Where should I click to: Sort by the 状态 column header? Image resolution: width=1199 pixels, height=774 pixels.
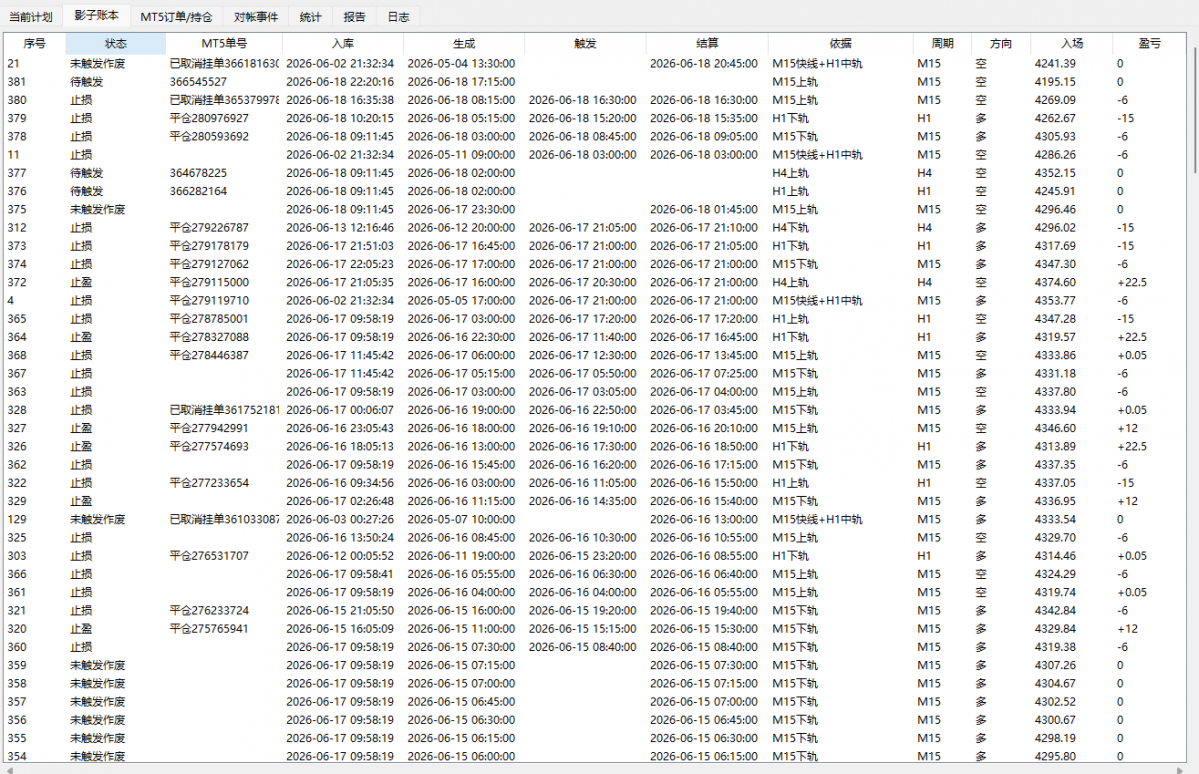tap(115, 44)
